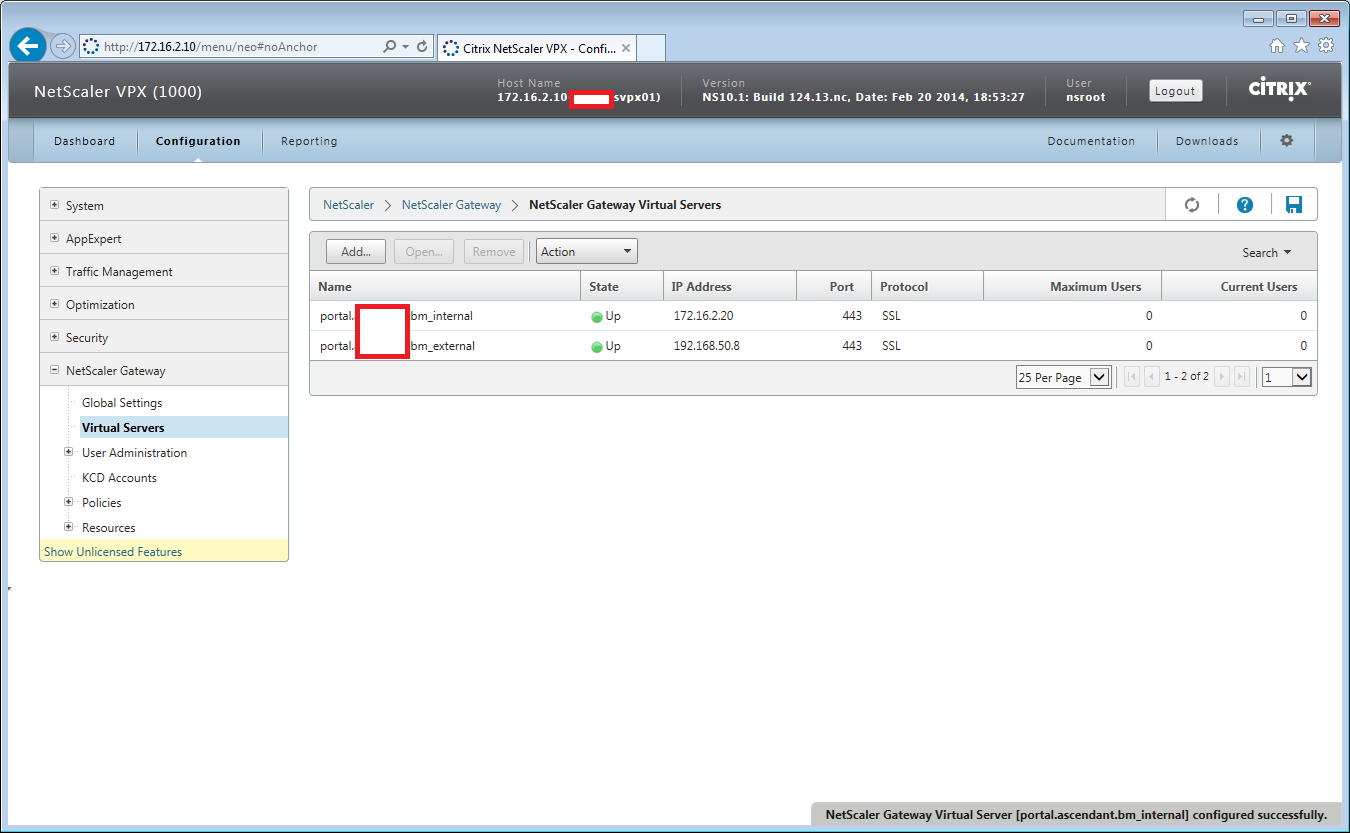The width and height of the screenshot is (1350, 833).
Task: Click the Logout button
Action: (x=1175, y=90)
